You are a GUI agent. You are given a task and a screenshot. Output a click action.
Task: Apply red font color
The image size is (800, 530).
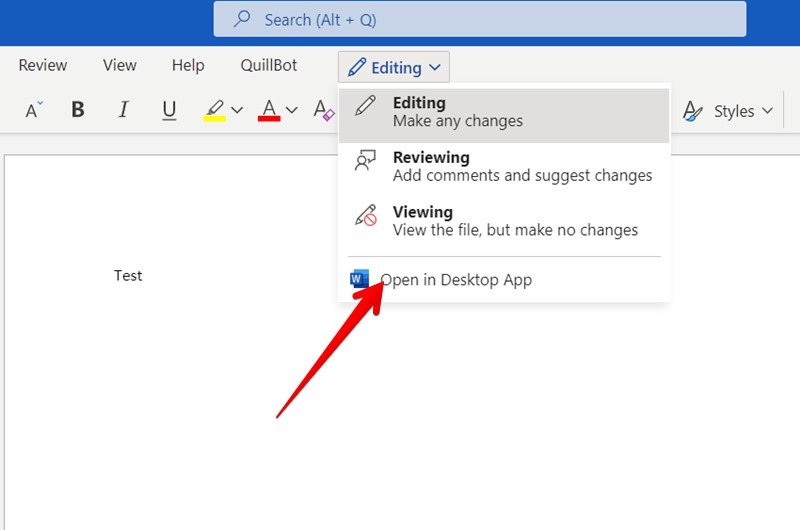[x=269, y=110]
